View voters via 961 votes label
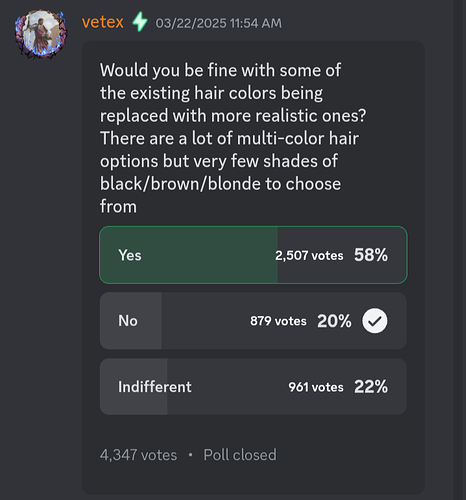 point(316,387)
